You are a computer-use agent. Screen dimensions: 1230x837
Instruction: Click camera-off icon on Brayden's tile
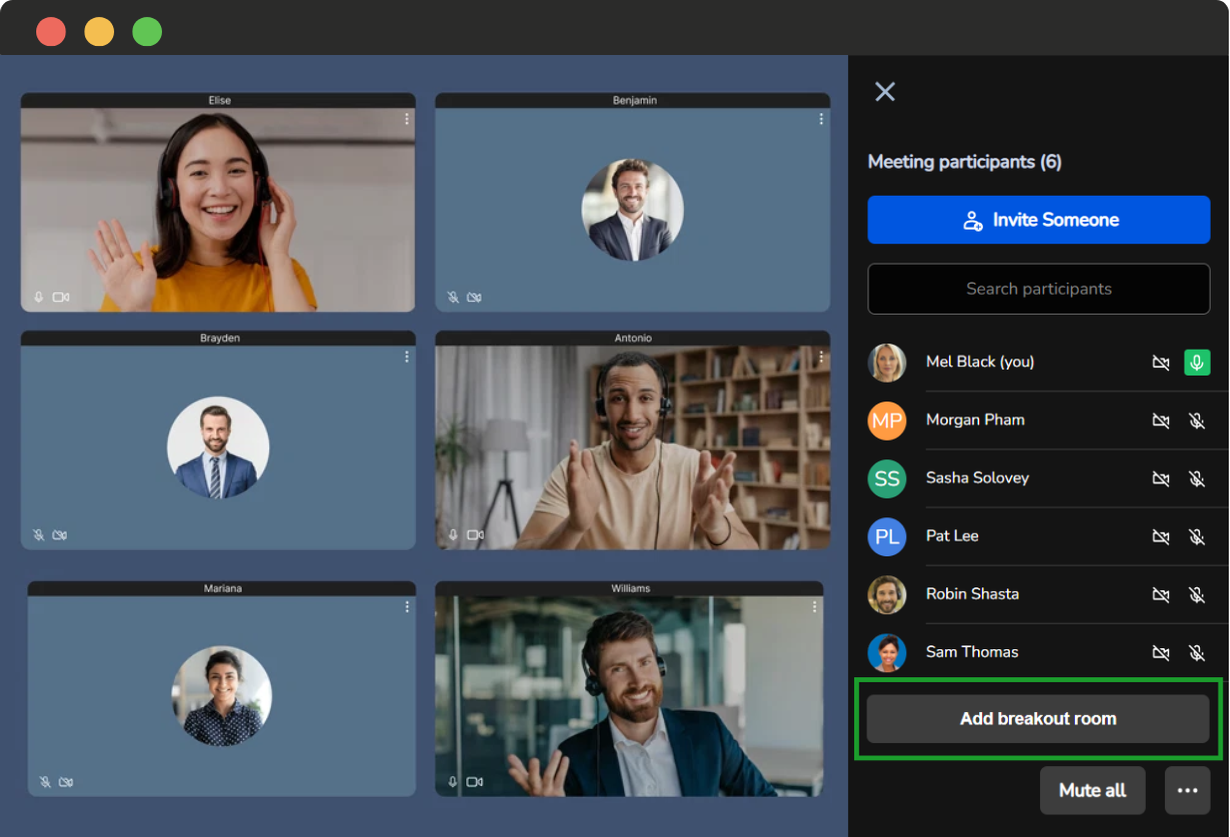tap(60, 535)
